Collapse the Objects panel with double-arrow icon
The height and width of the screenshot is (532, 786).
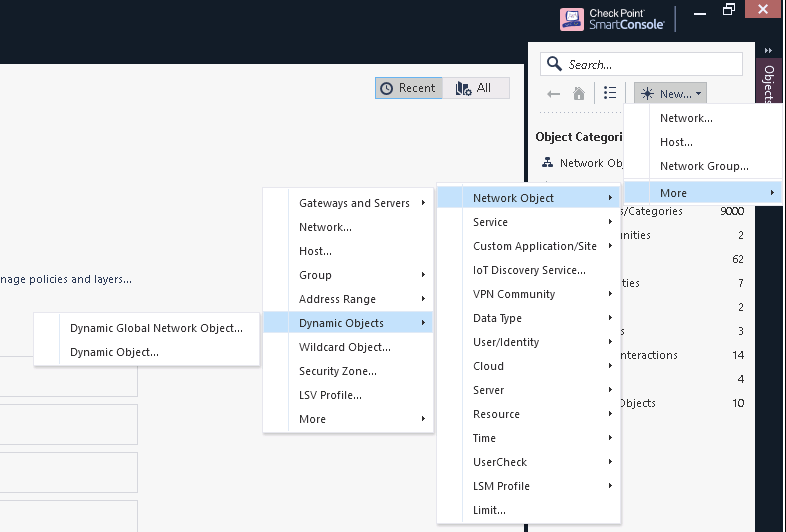tap(768, 51)
